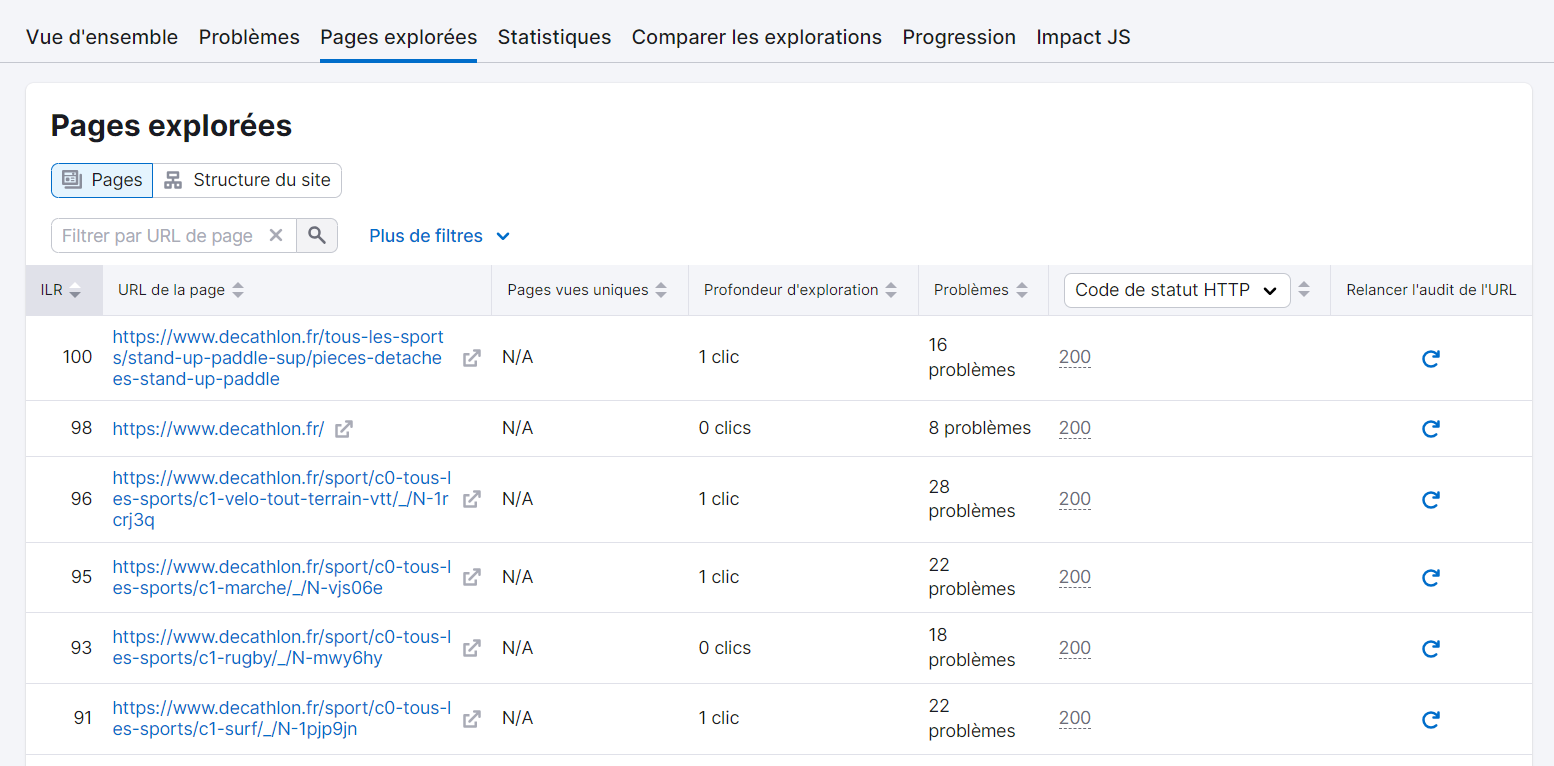Select the Pages view toggle

tap(101, 179)
